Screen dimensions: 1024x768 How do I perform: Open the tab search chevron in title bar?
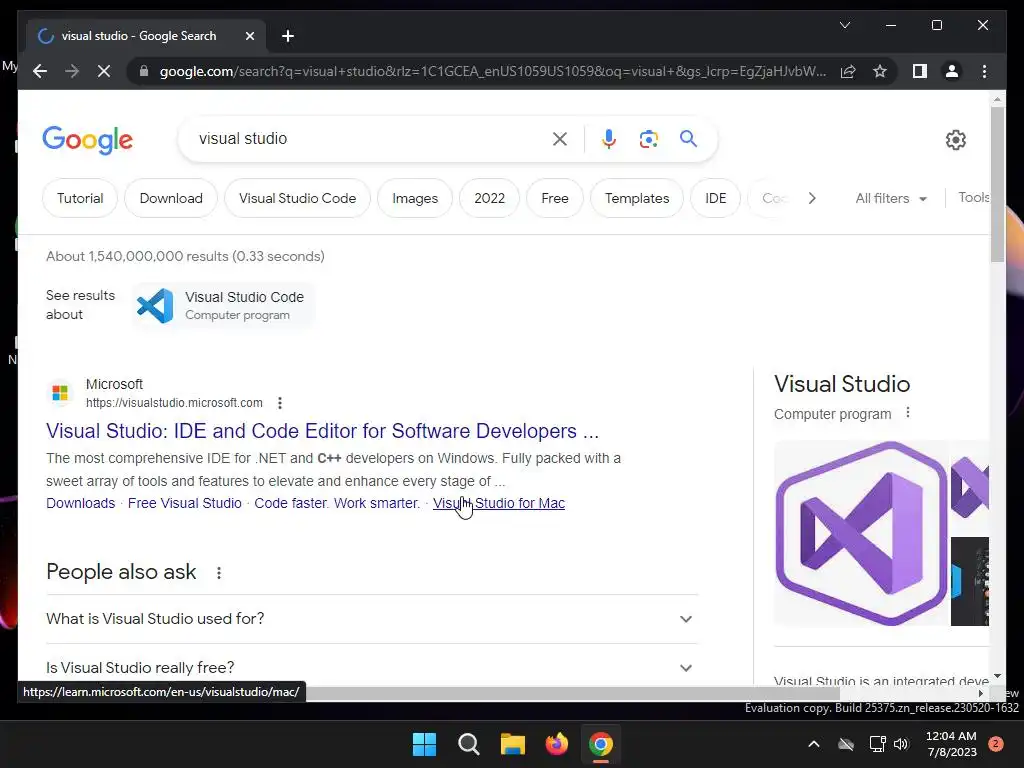pos(844,25)
